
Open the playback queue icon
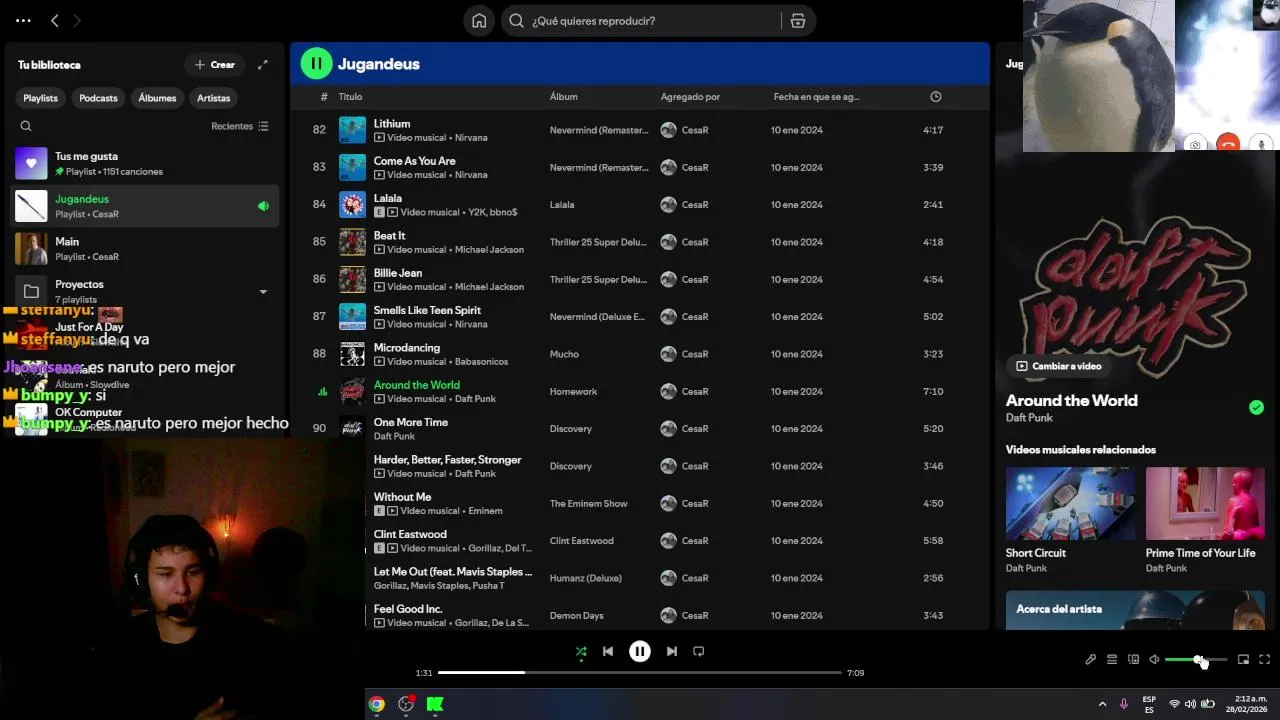click(1112, 659)
